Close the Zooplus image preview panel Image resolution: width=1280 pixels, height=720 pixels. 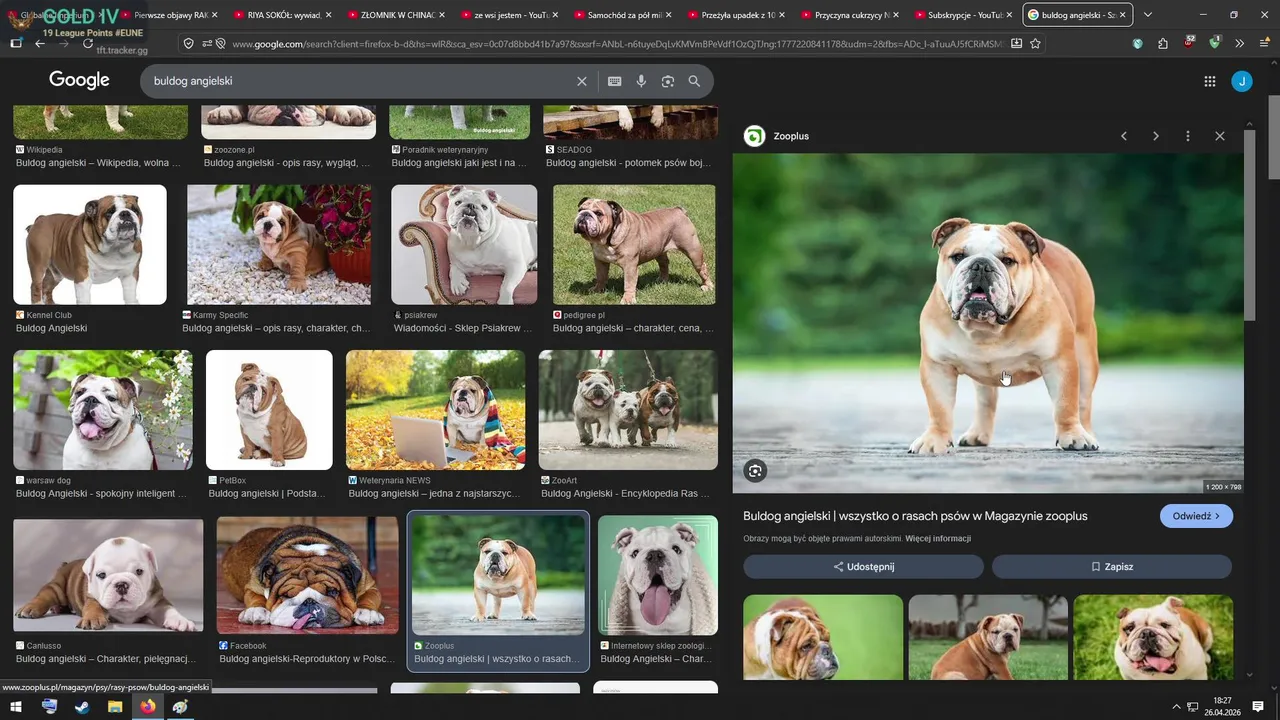click(1220, 136)
